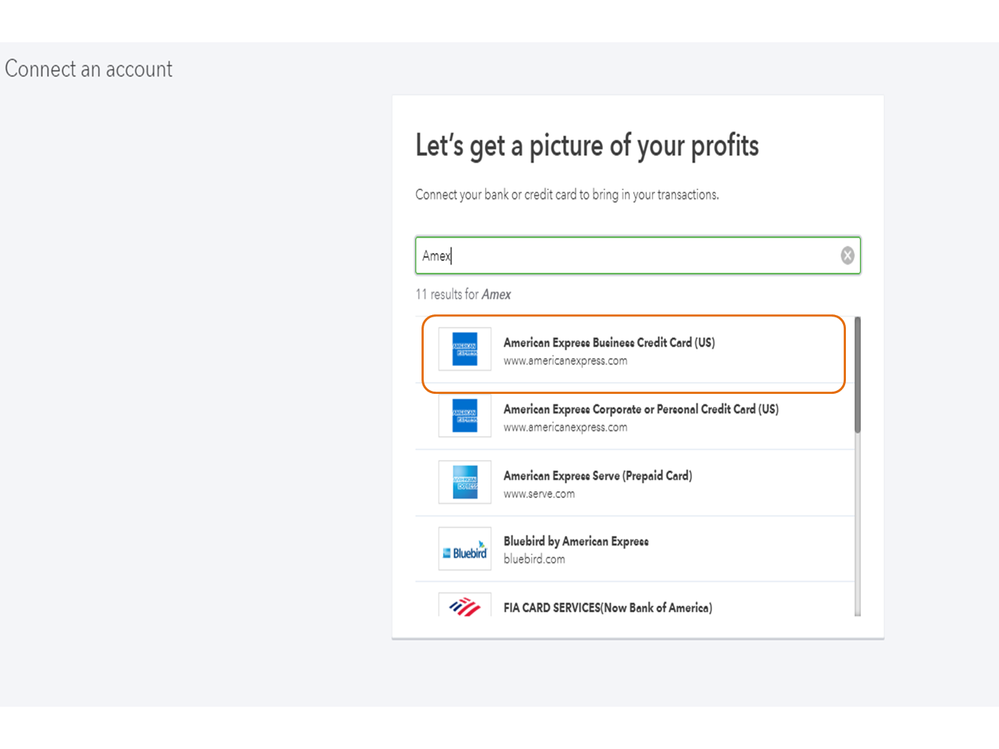
Task: Choose Bluebird by American Express
Action: coord(576,541)
